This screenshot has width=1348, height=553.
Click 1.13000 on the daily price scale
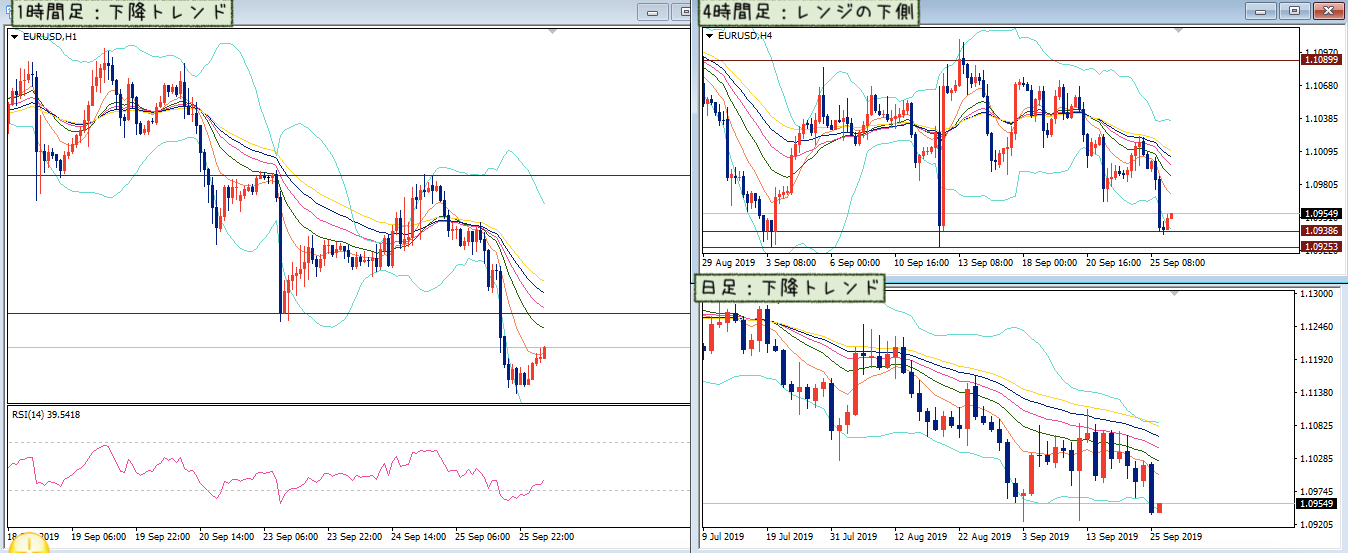(1316, 294)
